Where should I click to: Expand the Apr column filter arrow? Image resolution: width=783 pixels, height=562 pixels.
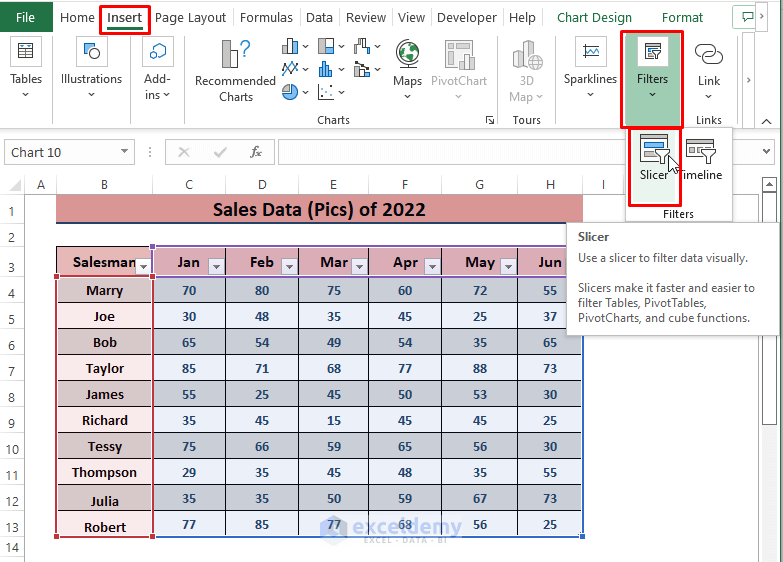432,266
